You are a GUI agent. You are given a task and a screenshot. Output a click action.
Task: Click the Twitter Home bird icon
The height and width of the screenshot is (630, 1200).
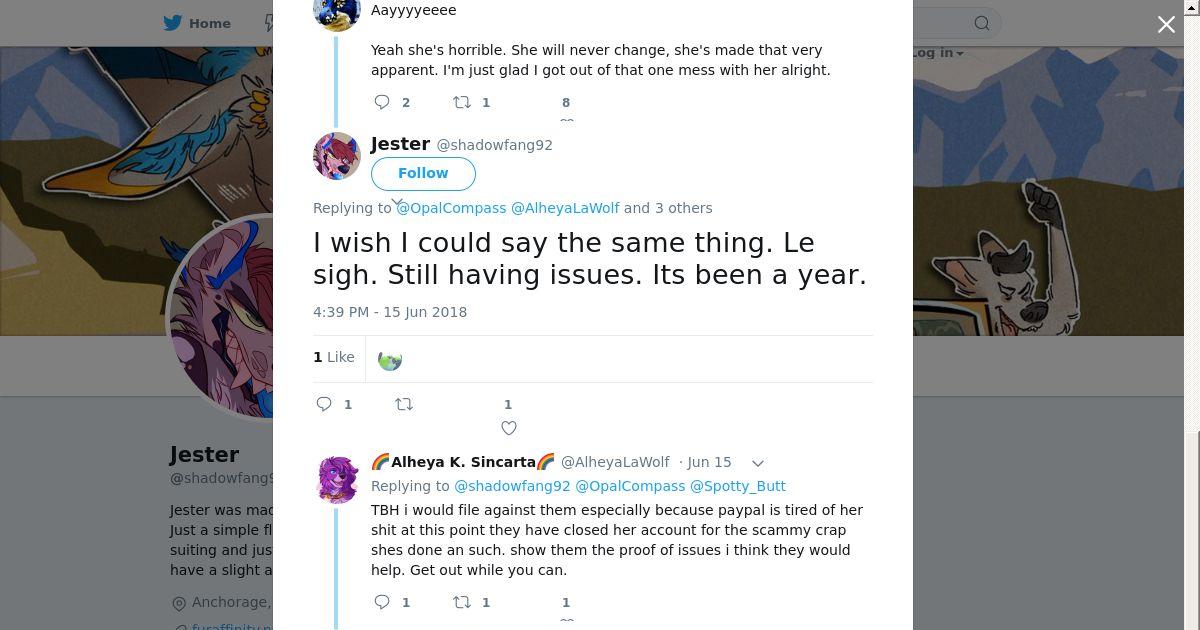[173, 23]
